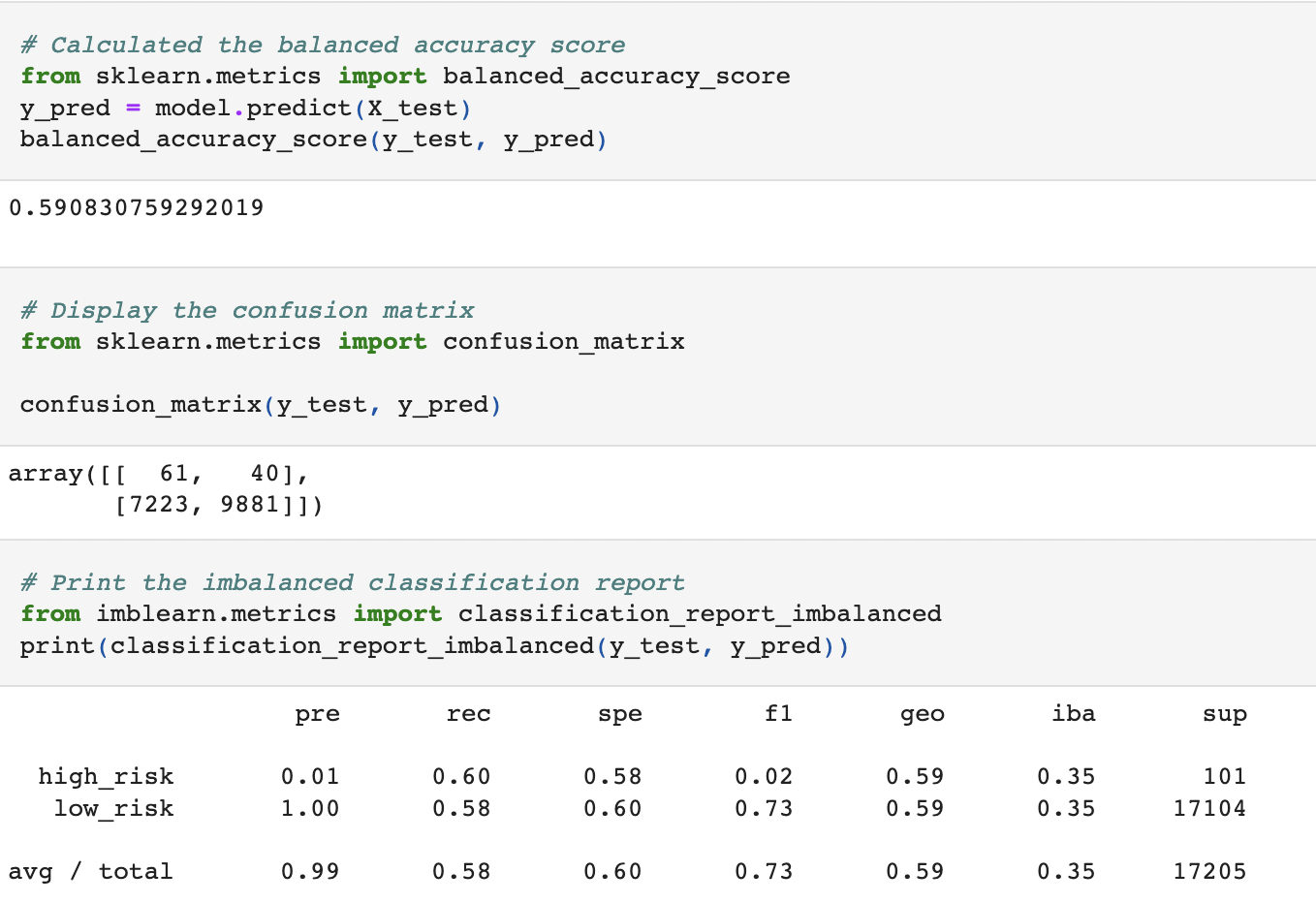Click the 17205 total support value
The image size is (1316, 903).
[1209, 871]
